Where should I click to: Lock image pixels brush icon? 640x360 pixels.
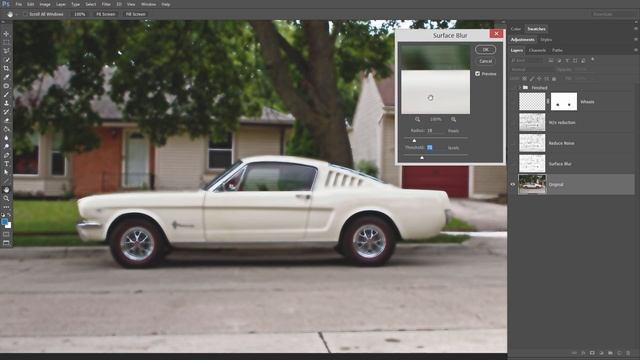tap(532, 78)
